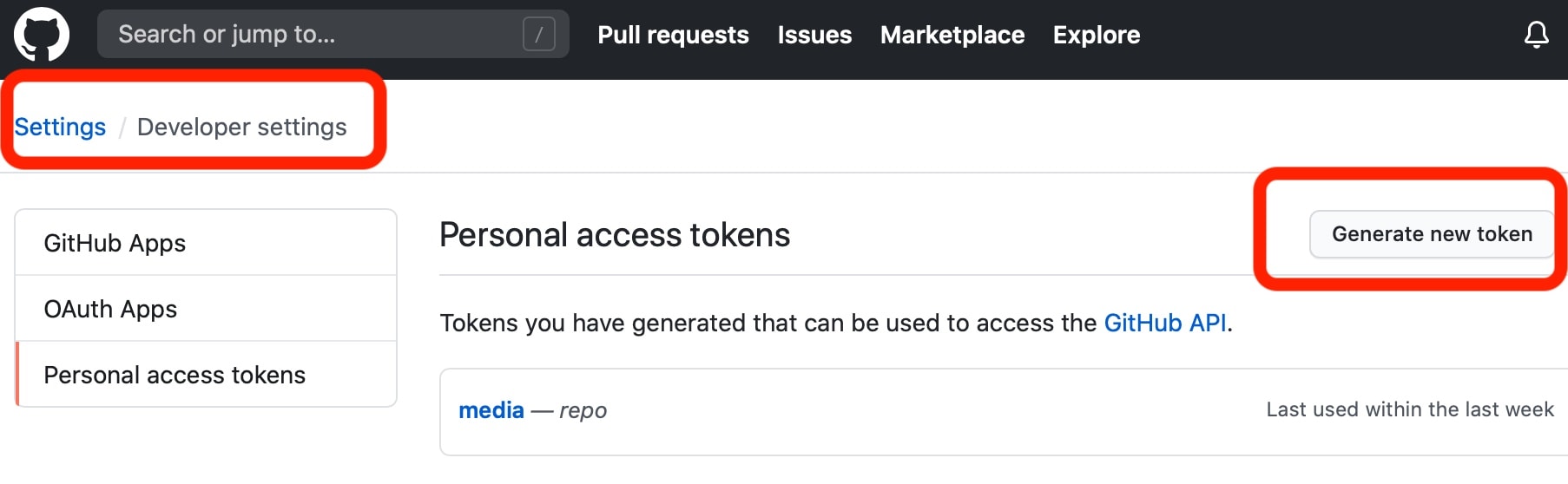Click the slash shortcut hint in search
Screen dimensions: 1568x484
pyautogui.click(x=539, y=35)
